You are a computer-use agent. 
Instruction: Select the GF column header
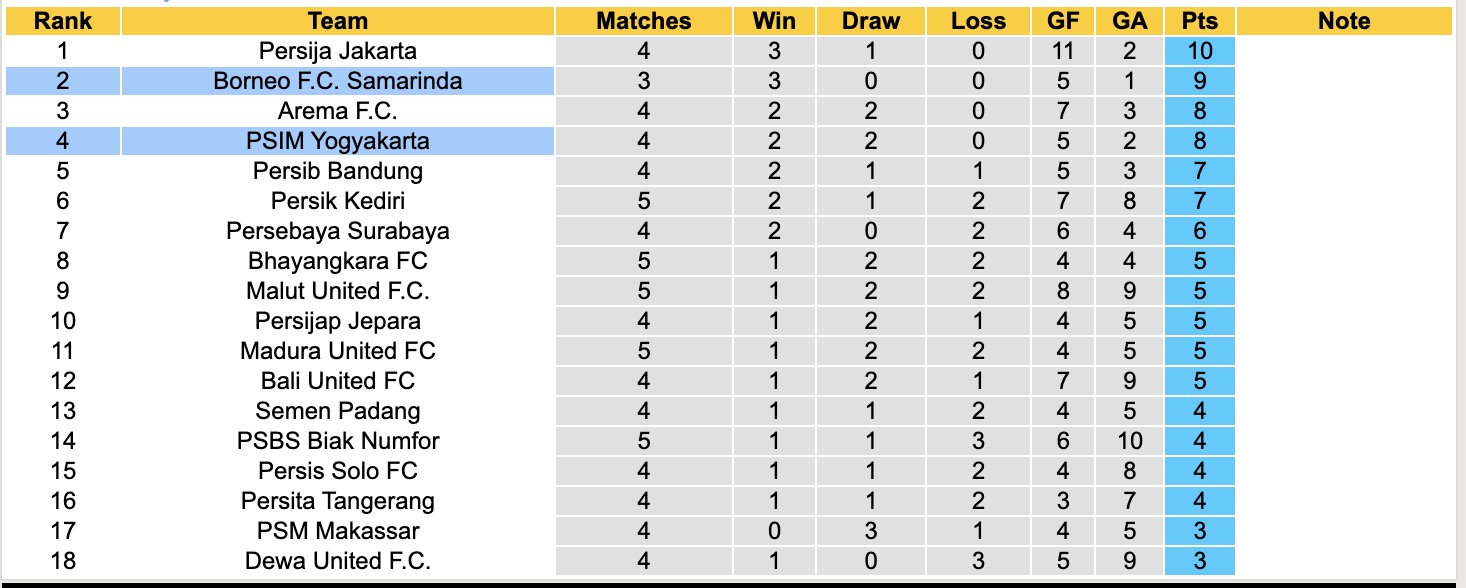[1062, 21]
